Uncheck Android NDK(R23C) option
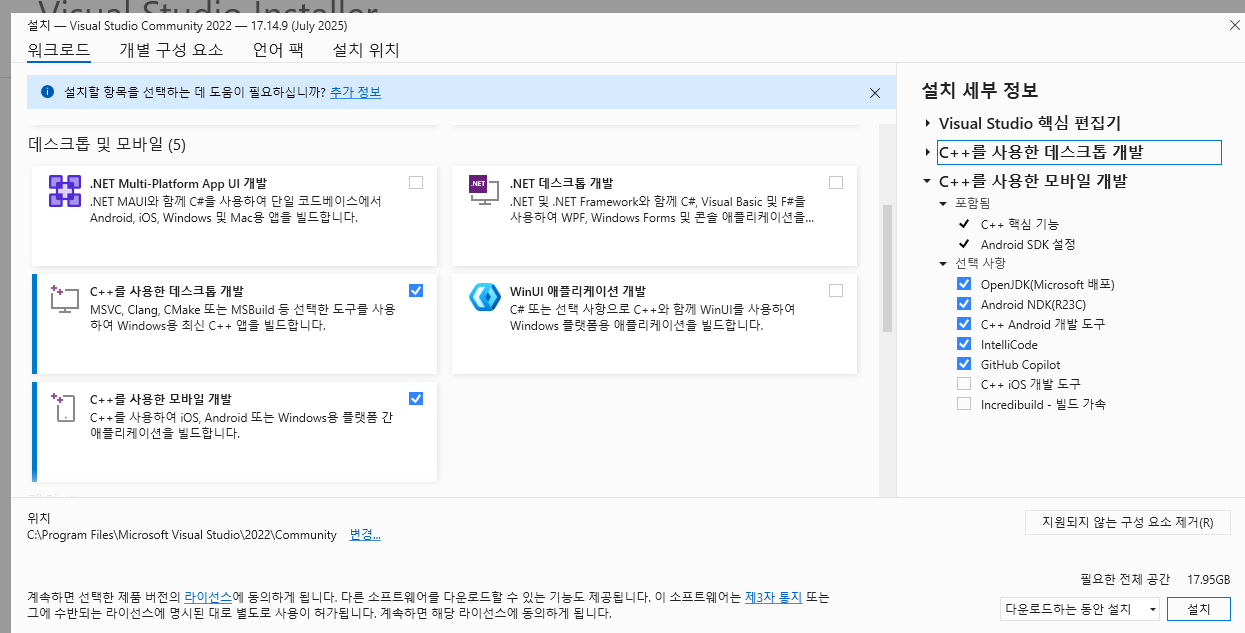The width and height of the screenshot is (1245, 633). coord(964,304)
